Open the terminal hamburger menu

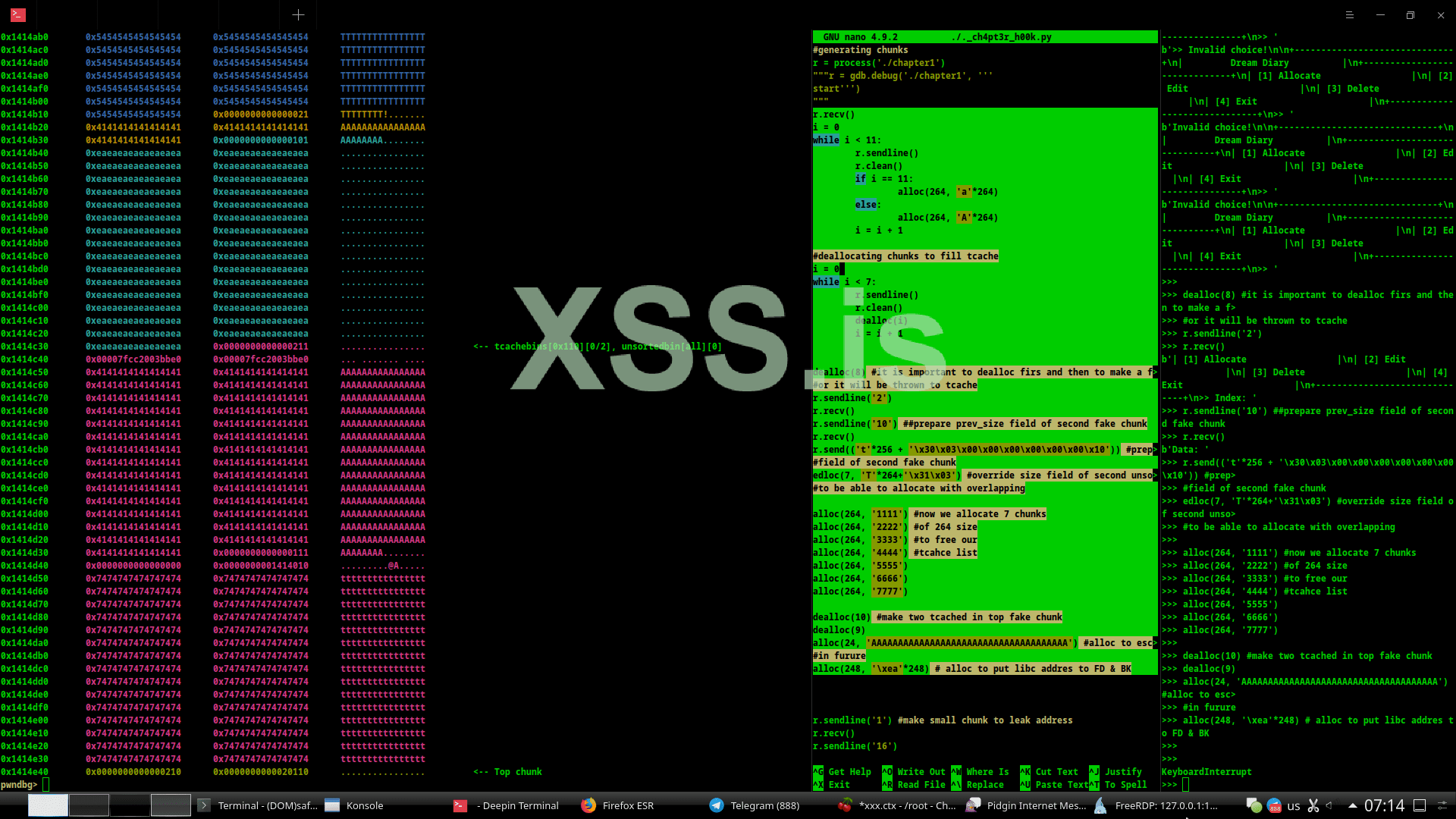1349,14
